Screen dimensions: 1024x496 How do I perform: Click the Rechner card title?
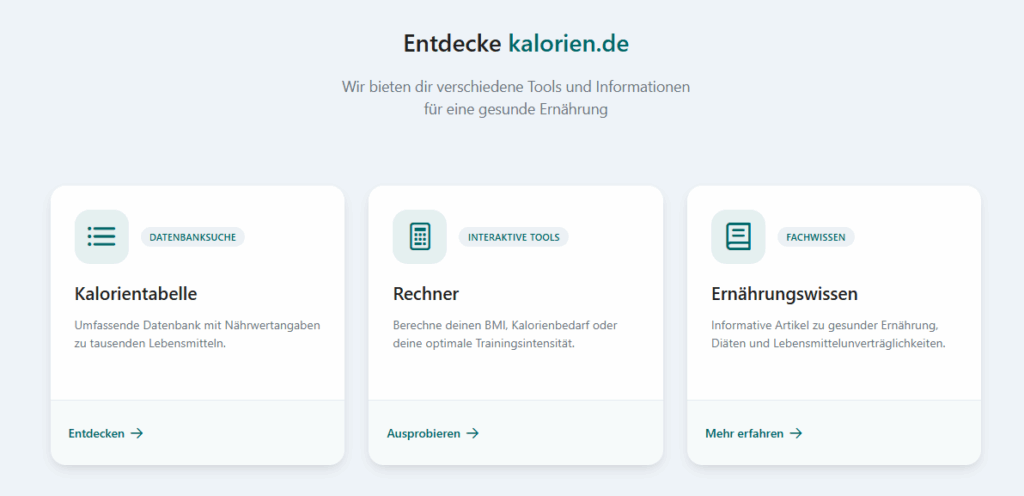[x=426, y=294]
